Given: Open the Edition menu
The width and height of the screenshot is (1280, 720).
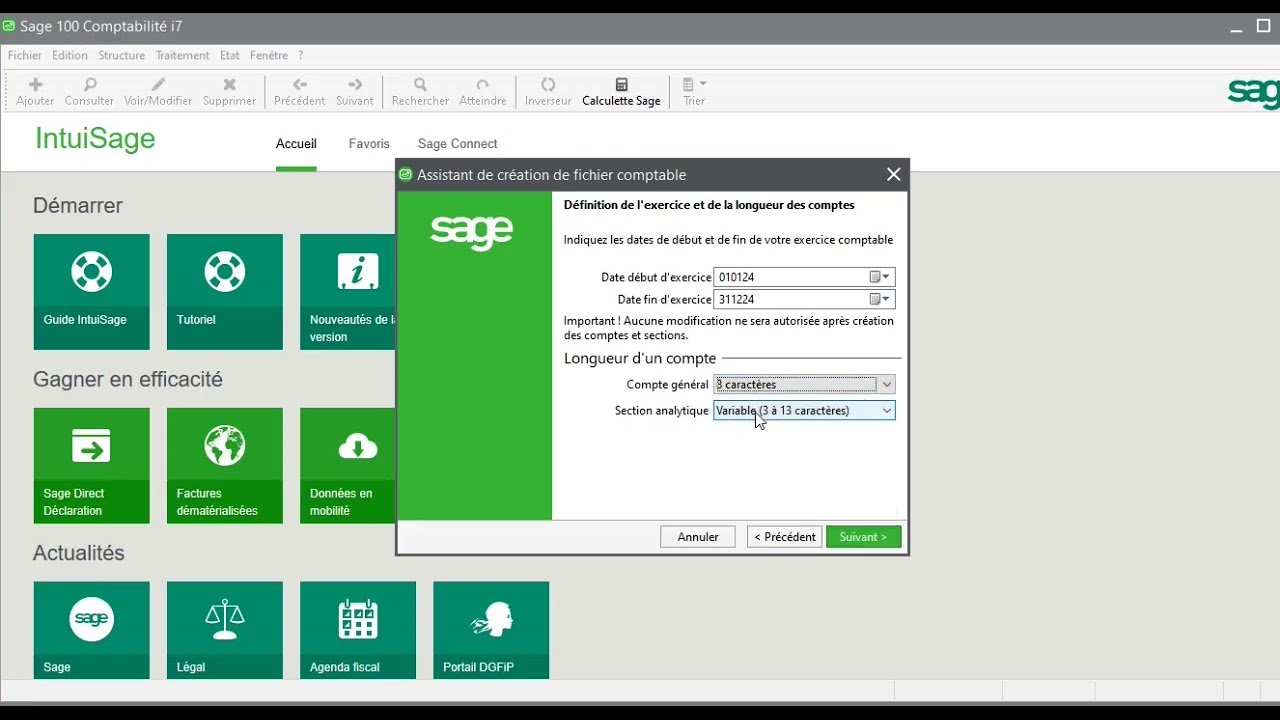Looking at the screenshot, I should pyautogui.click(x=70, y=56).
